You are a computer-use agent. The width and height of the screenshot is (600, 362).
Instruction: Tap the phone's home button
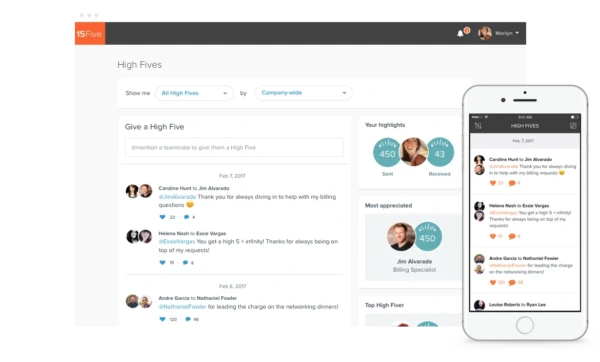(525, 326)
